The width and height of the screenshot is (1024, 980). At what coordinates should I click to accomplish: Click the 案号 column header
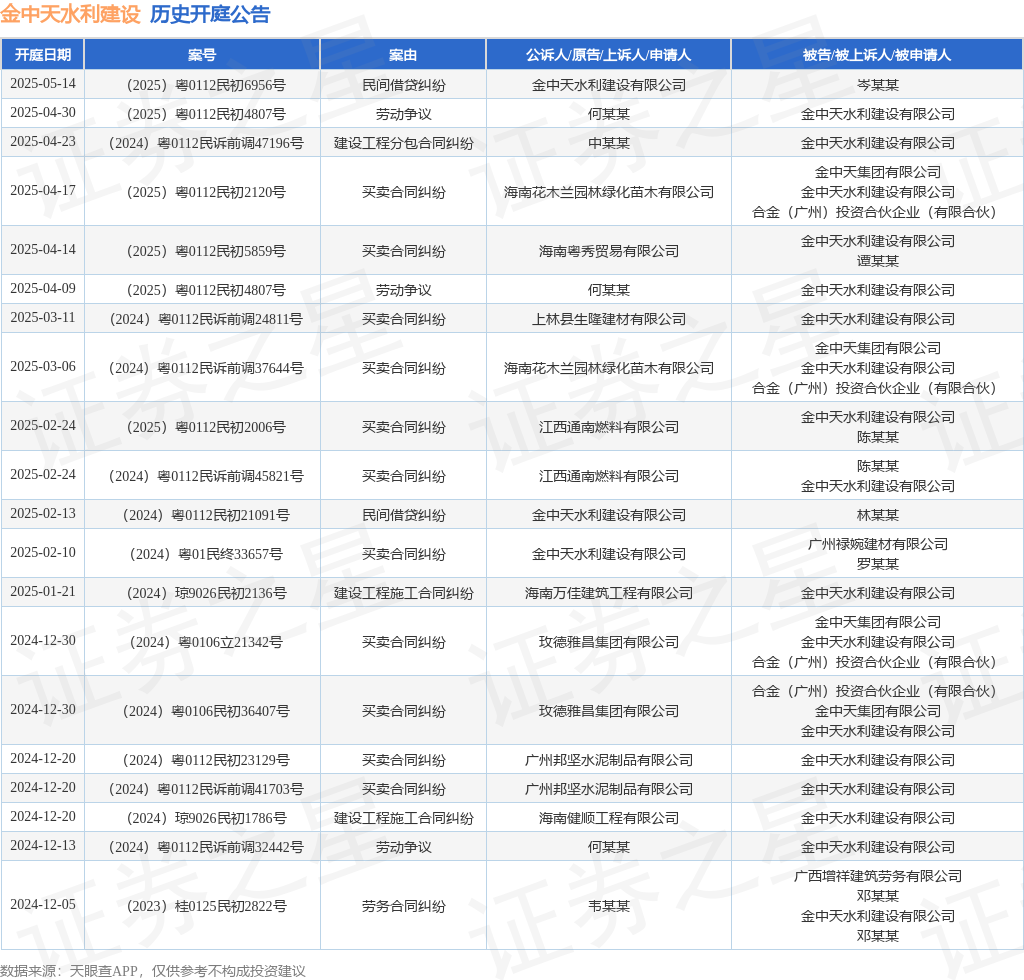(x=202, y=55)
